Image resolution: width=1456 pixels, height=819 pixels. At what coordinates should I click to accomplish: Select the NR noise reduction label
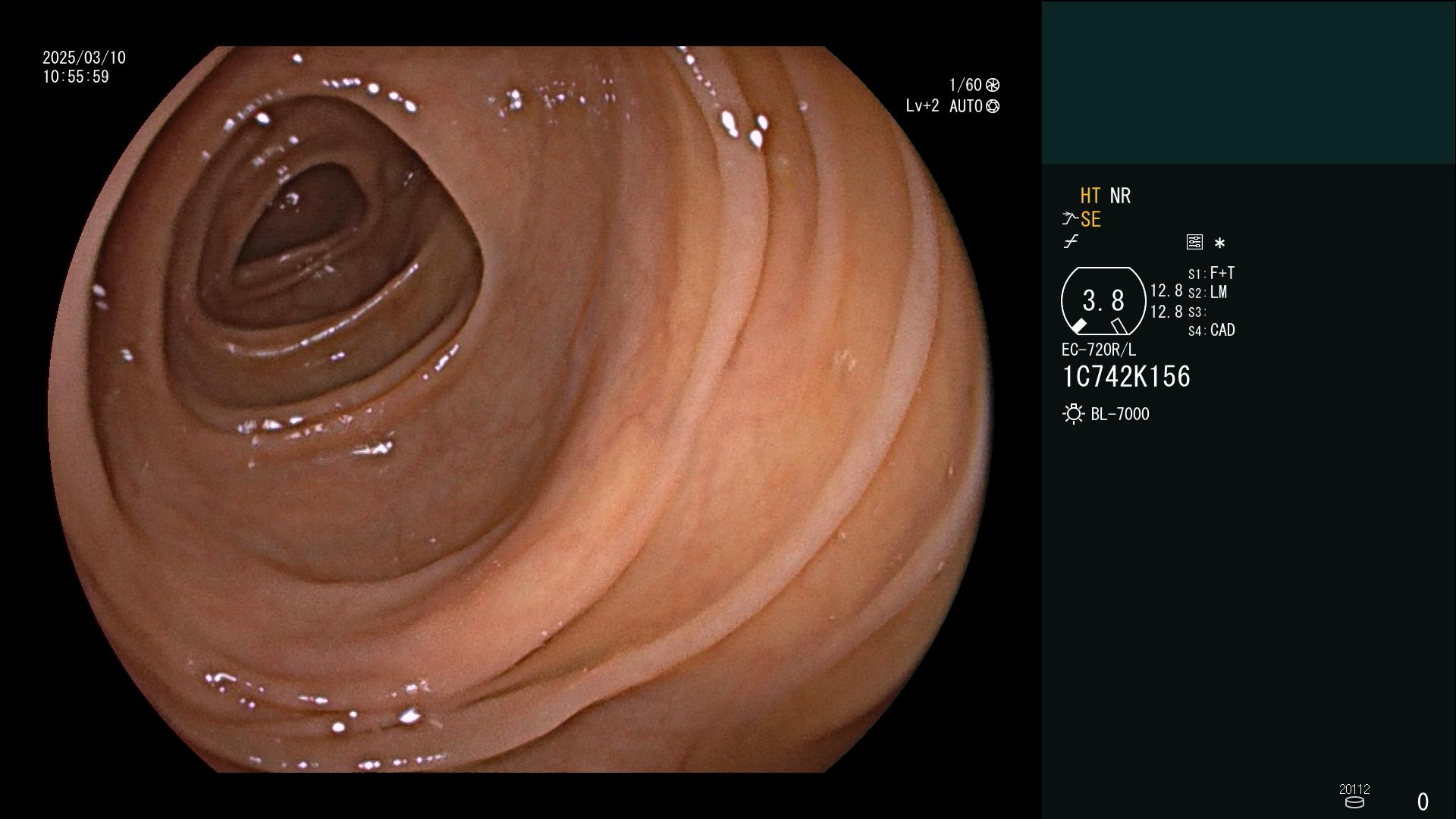tap(1120, 196)
